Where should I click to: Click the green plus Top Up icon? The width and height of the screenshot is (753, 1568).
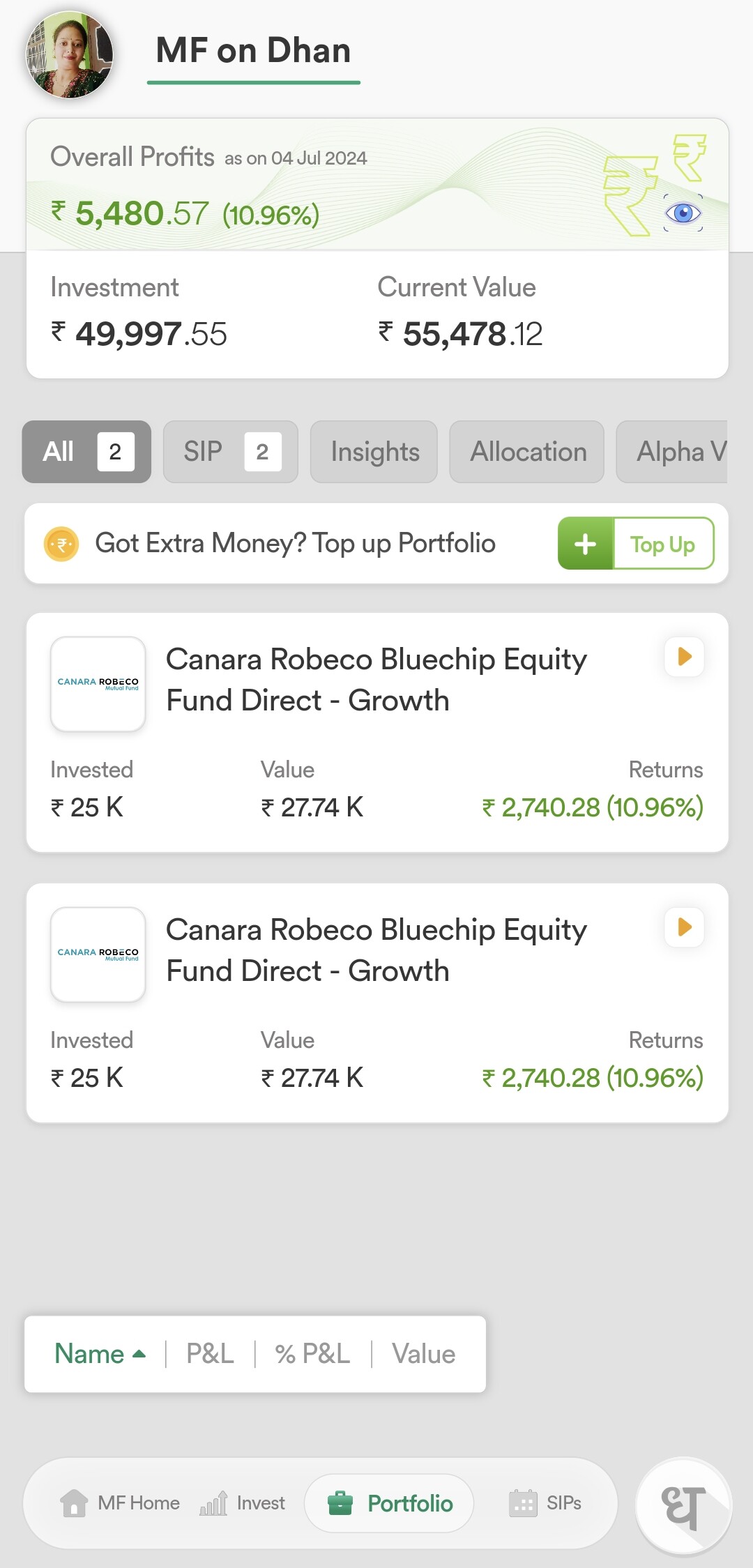pyautogui.click(x=586, y=544)
